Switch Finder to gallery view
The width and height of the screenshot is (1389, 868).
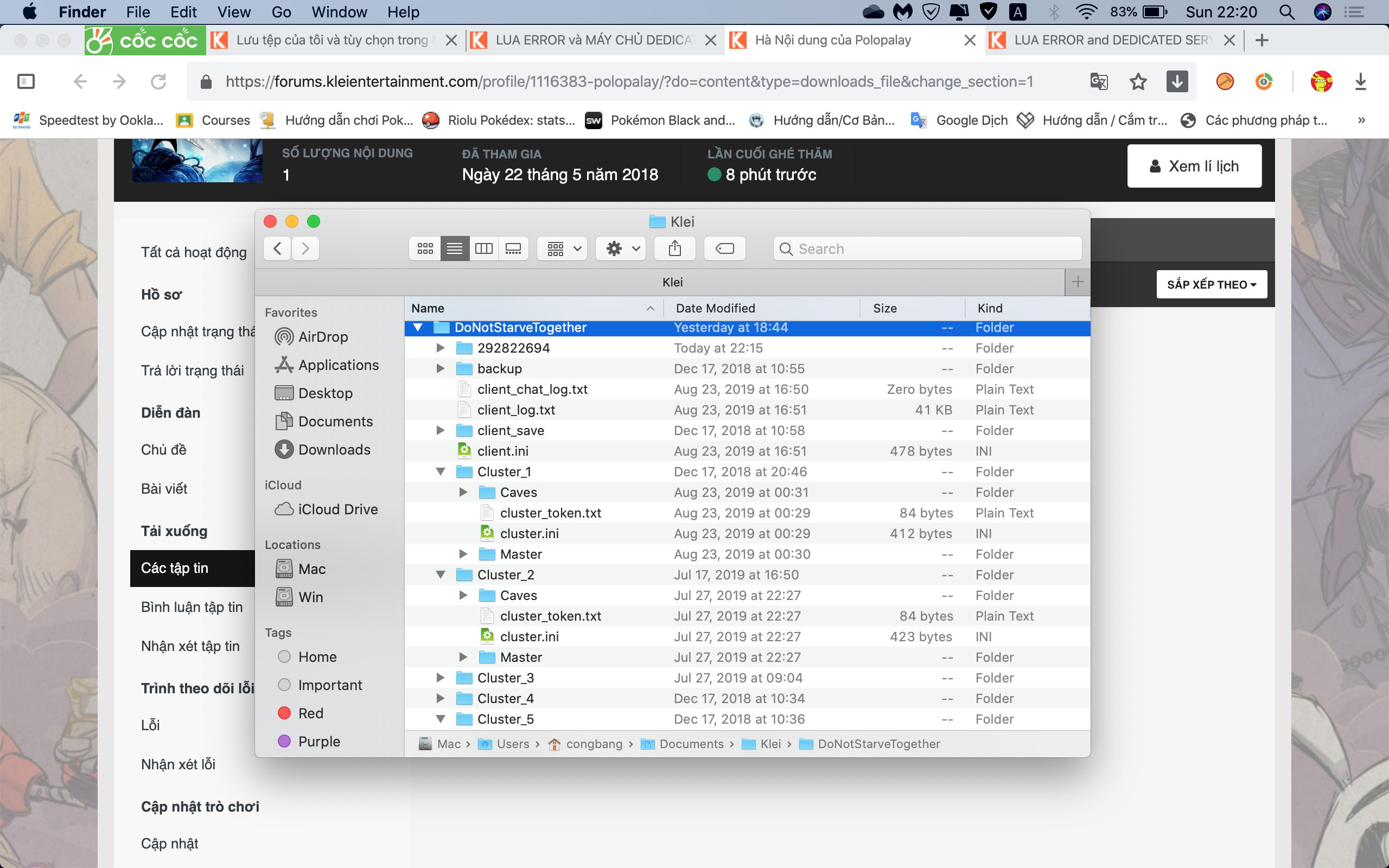pos(513,248)
